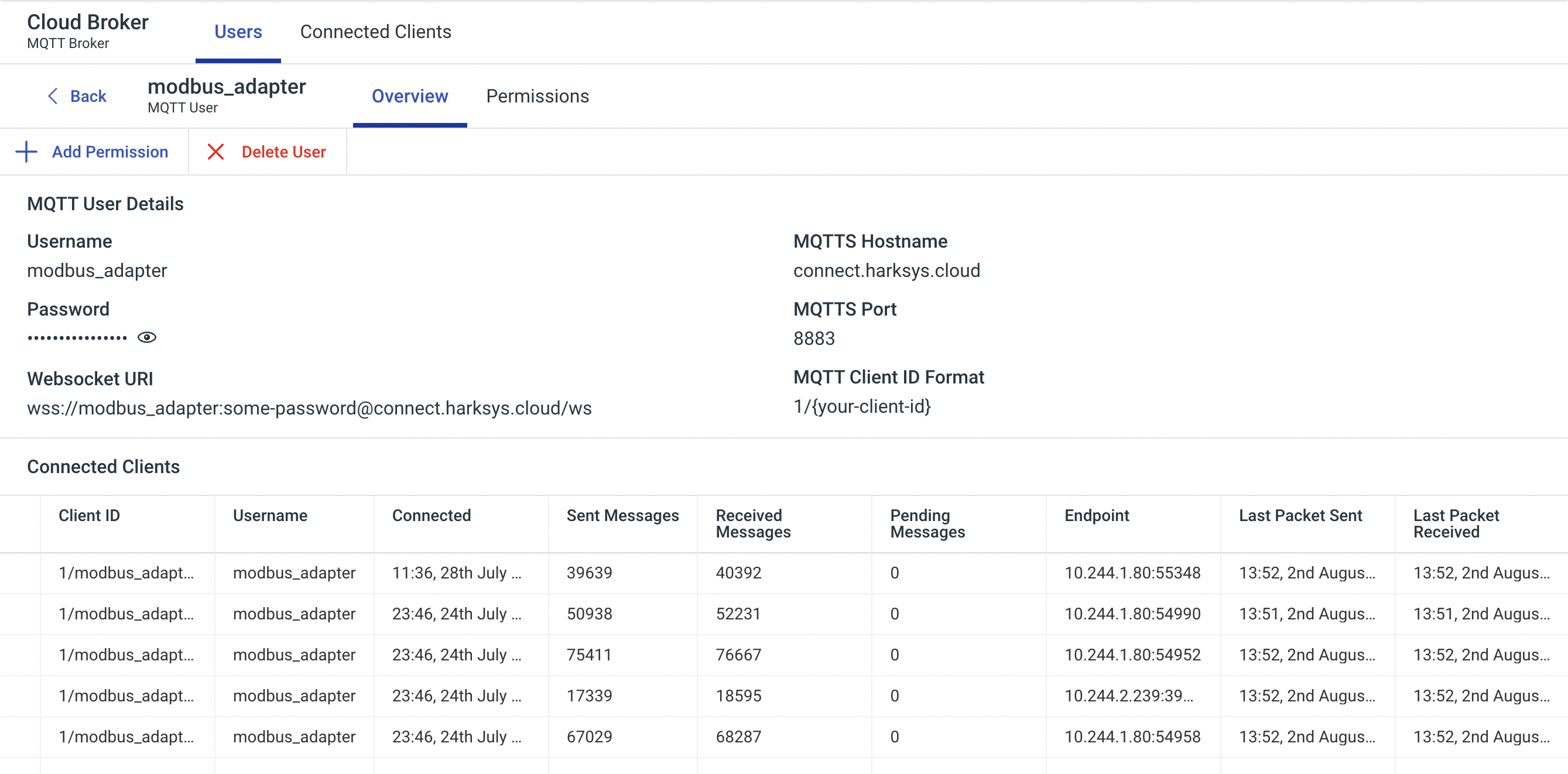This screenshot has width=1568, height=774.
Task: Click sent messages value 50938
Action: point(589,614)
